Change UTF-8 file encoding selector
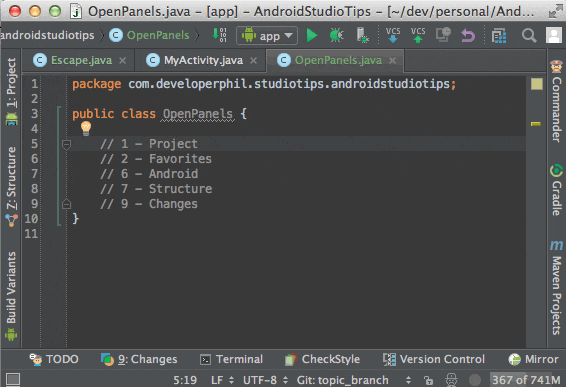Image resolution: width=567 pixels, height=387 pixels. coord(265,380)
